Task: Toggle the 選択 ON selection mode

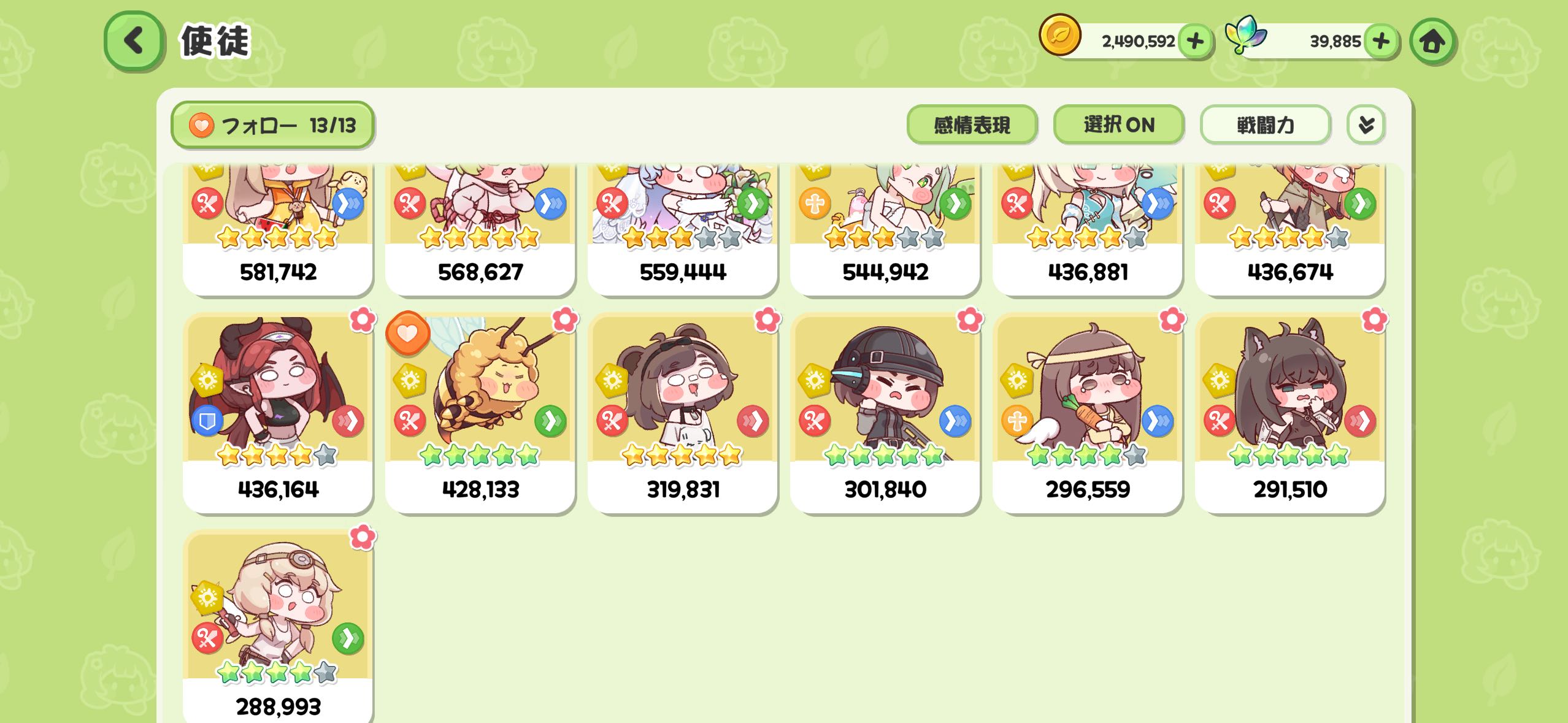Action: 1118,124
